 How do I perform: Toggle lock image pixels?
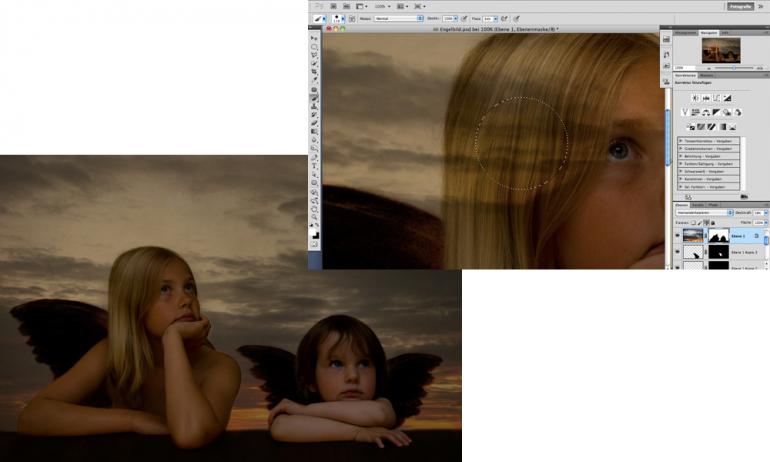click(x=700, y=223)
